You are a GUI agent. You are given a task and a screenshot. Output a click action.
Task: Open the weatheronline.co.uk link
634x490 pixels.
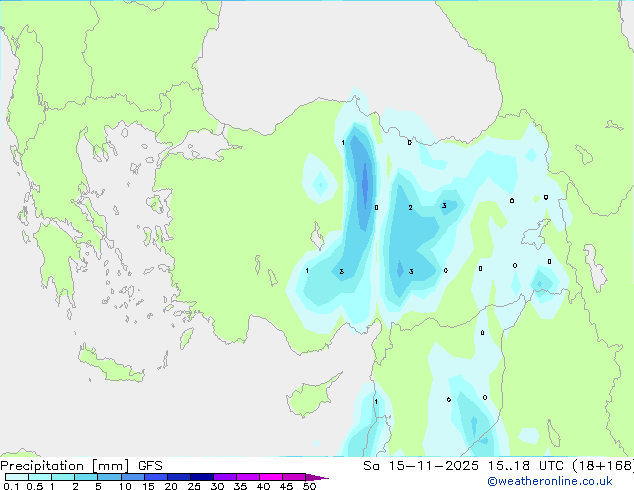(x=550, y=481)
